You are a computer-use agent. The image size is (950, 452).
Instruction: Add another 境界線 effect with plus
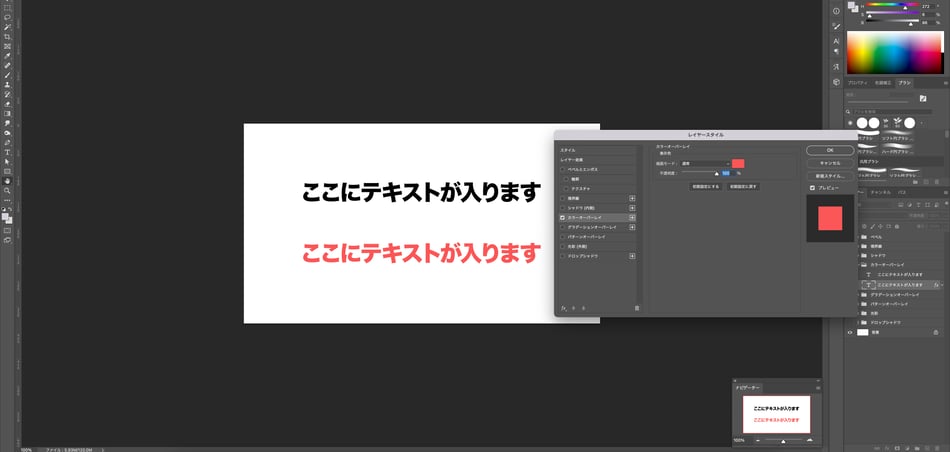pyautogui.click(x=633, y=198)
